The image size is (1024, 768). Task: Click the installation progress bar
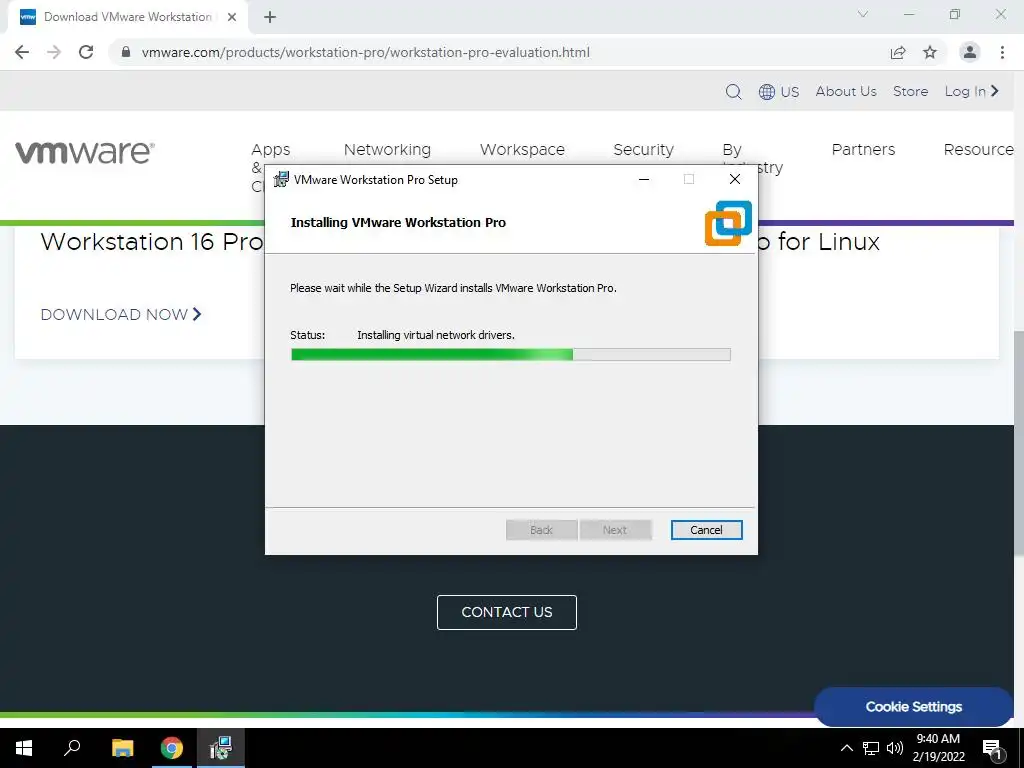click(x=511, y=355)
